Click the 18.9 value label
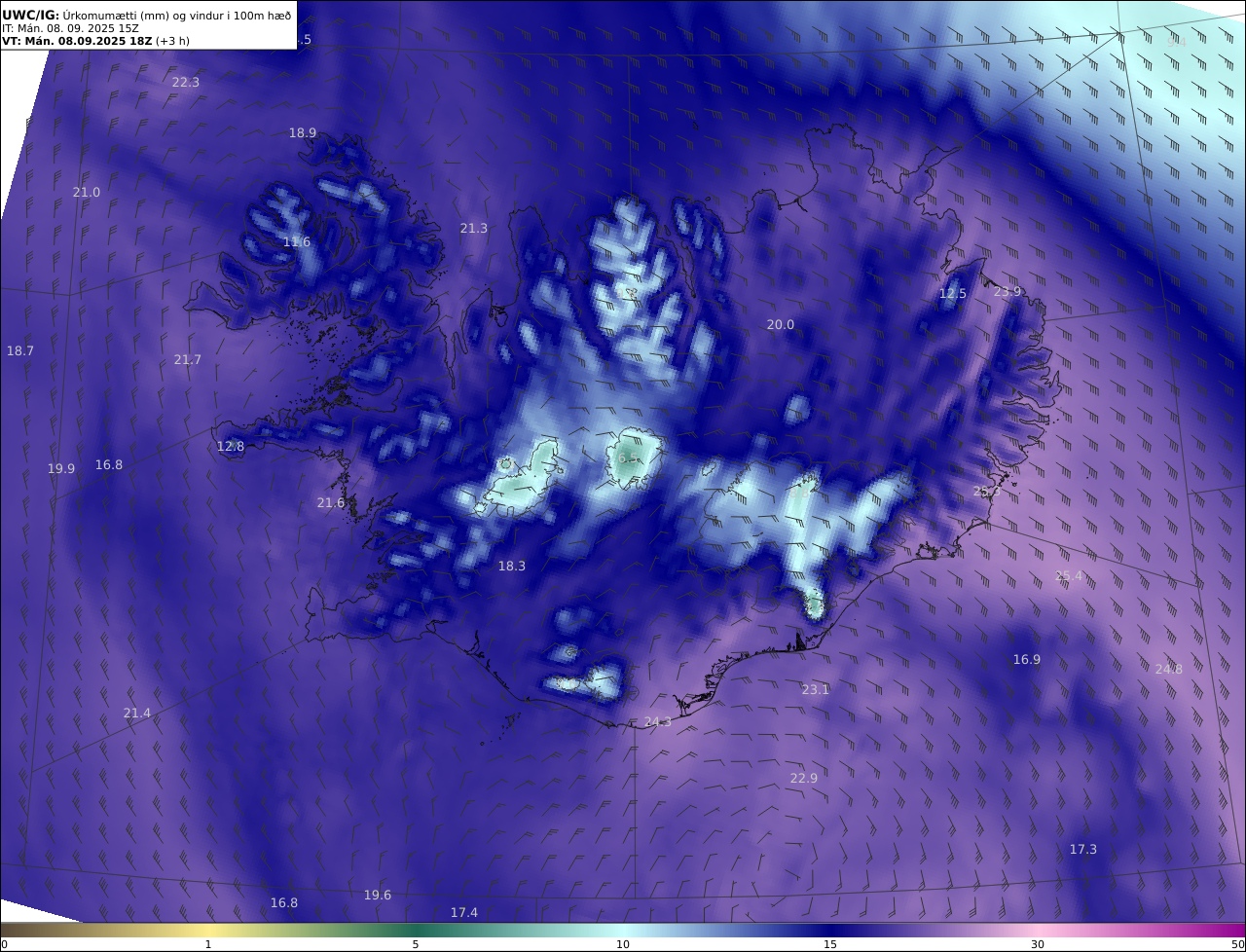Screen dimensions: 1246x952 [303, 133]
